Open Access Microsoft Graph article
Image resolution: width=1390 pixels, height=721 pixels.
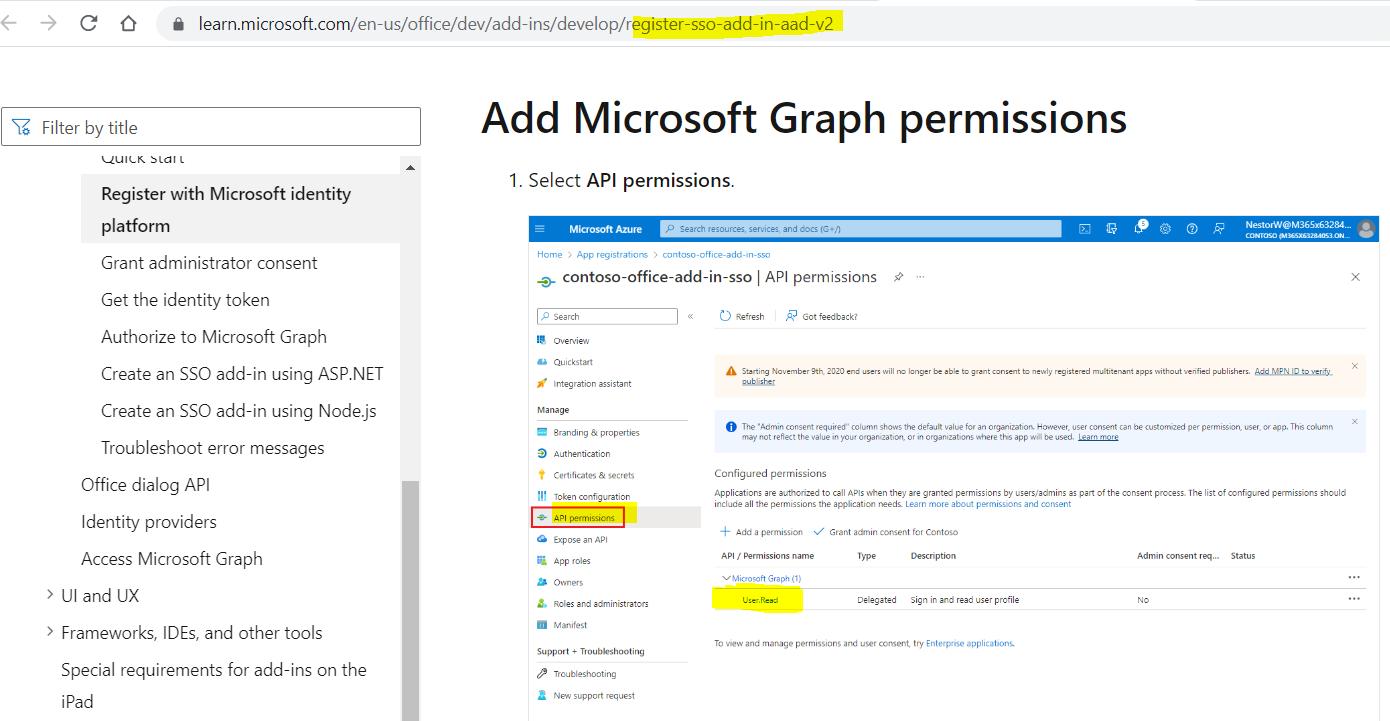(172, 559)
